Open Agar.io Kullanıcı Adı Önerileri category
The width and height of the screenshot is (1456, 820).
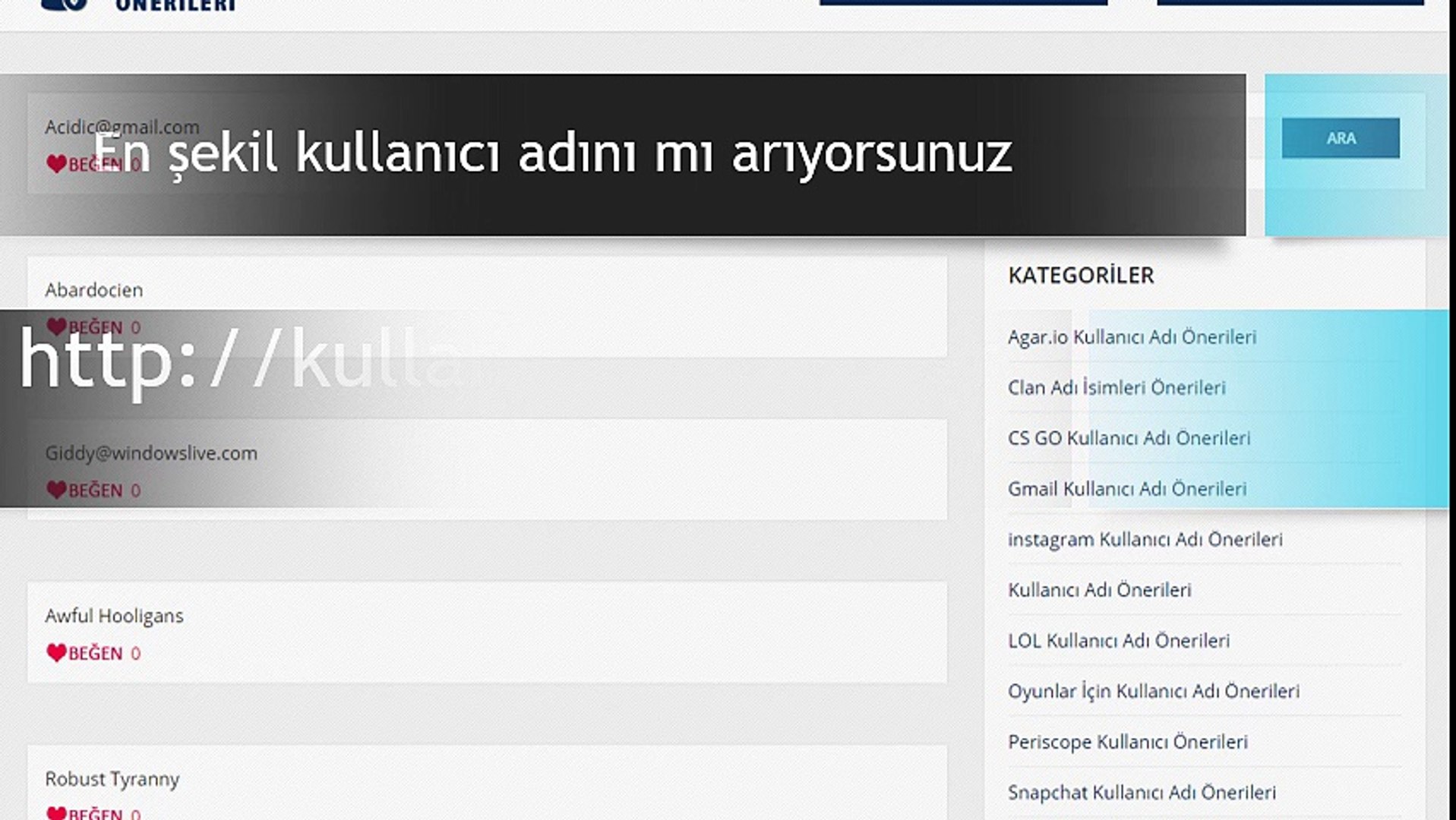click(x=1132, y=337)
